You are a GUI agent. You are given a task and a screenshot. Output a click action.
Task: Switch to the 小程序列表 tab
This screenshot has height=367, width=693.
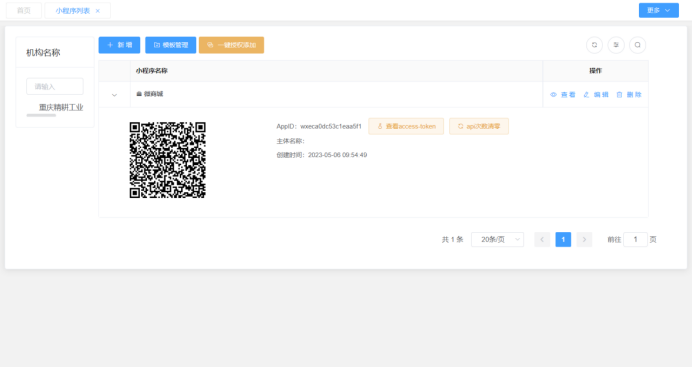coord(72,11)
